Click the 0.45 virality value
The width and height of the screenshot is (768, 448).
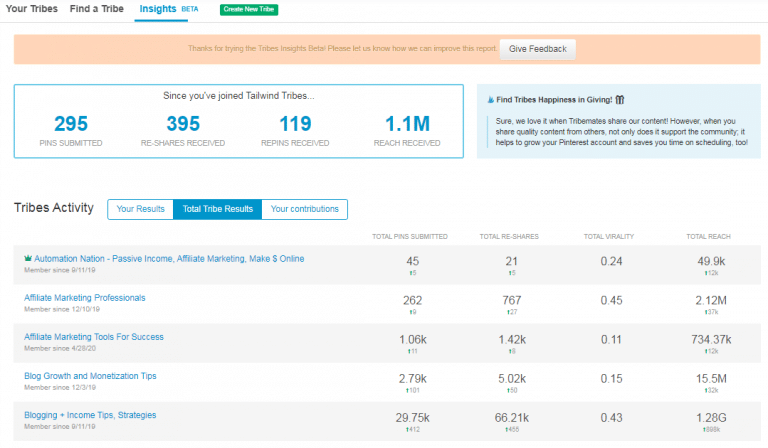(x=611, y=301)
